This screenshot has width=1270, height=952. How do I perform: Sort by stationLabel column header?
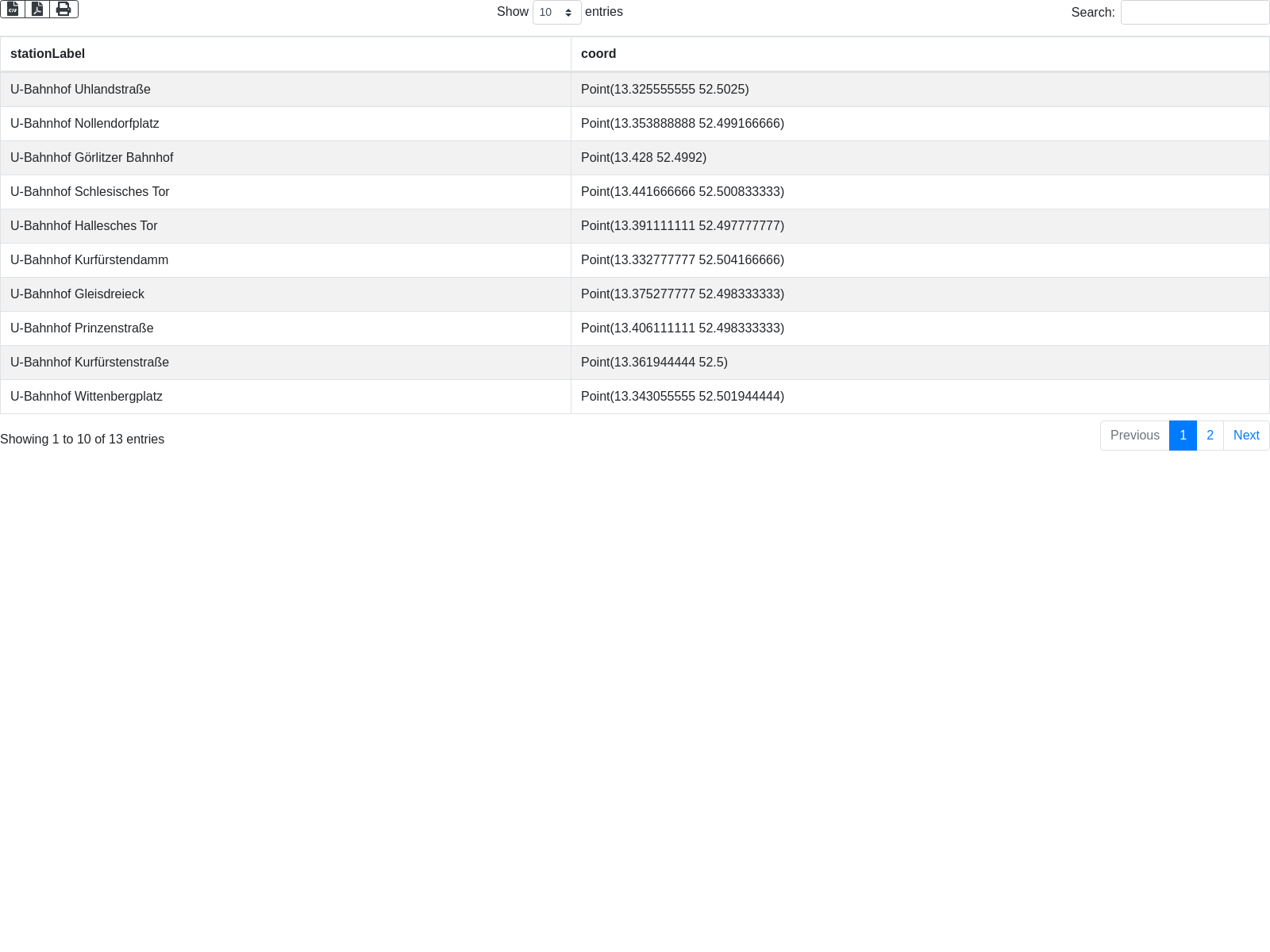click(48, 54)
